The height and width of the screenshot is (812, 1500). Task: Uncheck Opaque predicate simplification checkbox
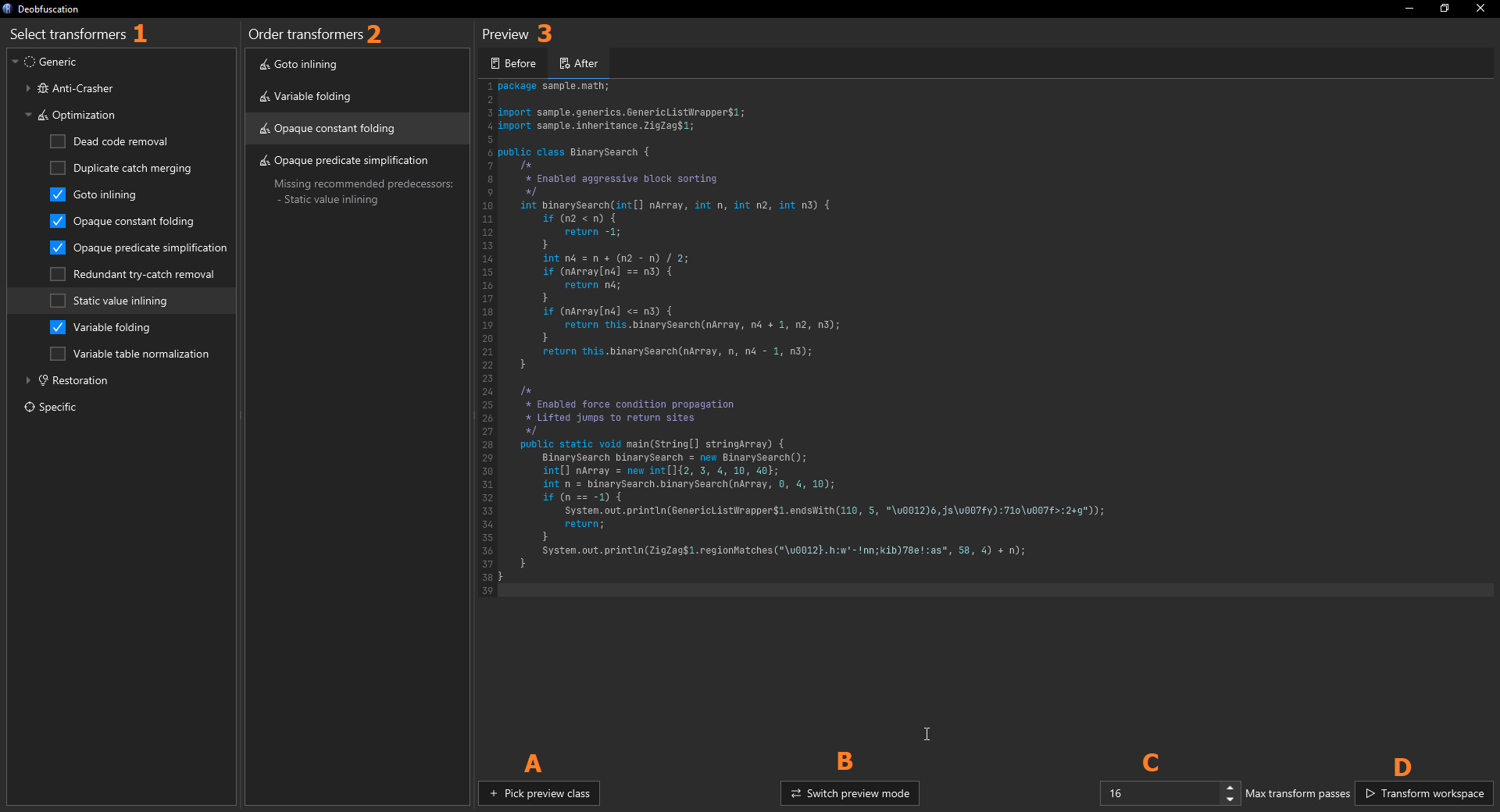pyautogui.click(x=58, y=248)
